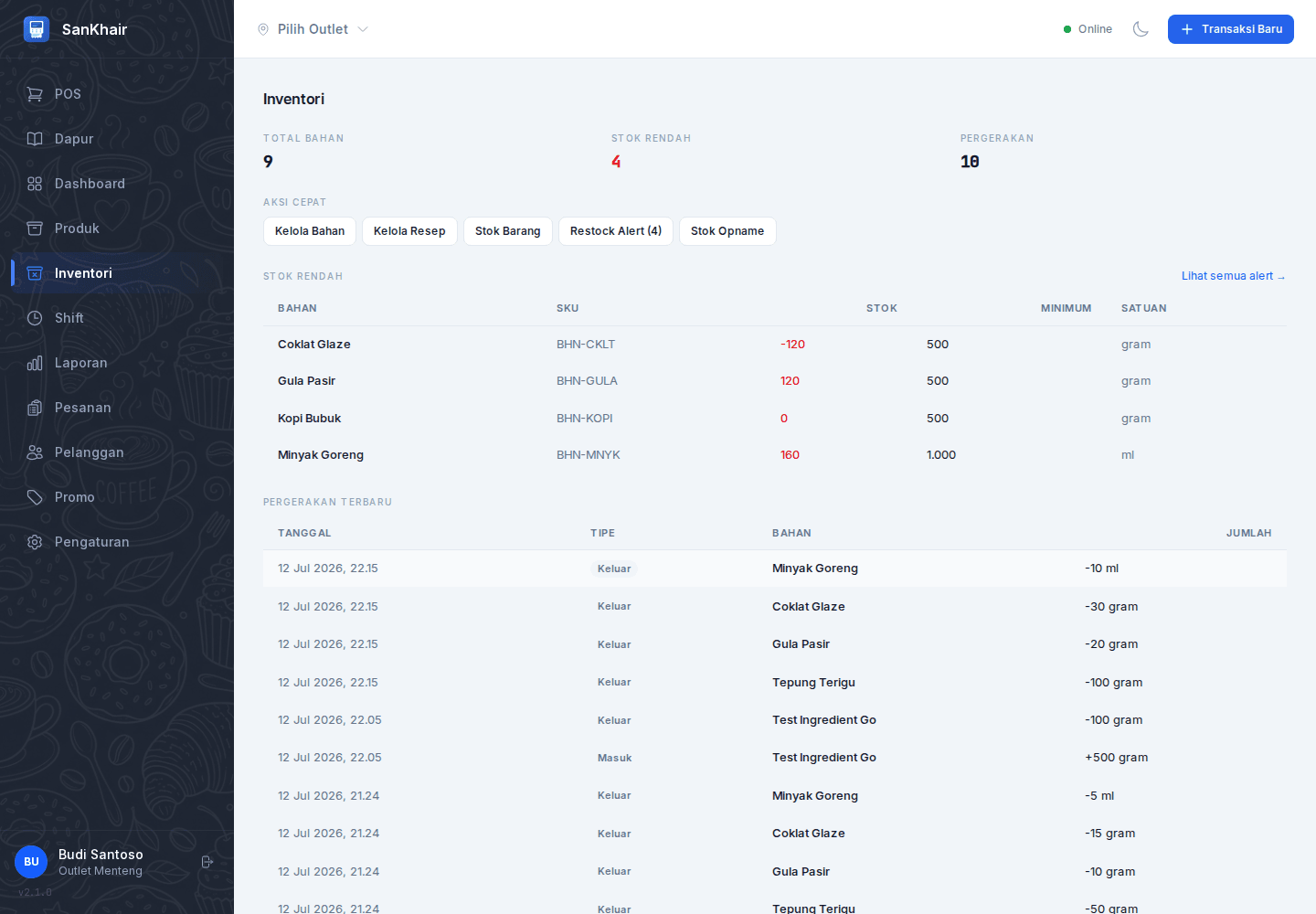Open Shift with the clock icon
The width and height of the screenshot is (1316, 914).
coord(35,318)
